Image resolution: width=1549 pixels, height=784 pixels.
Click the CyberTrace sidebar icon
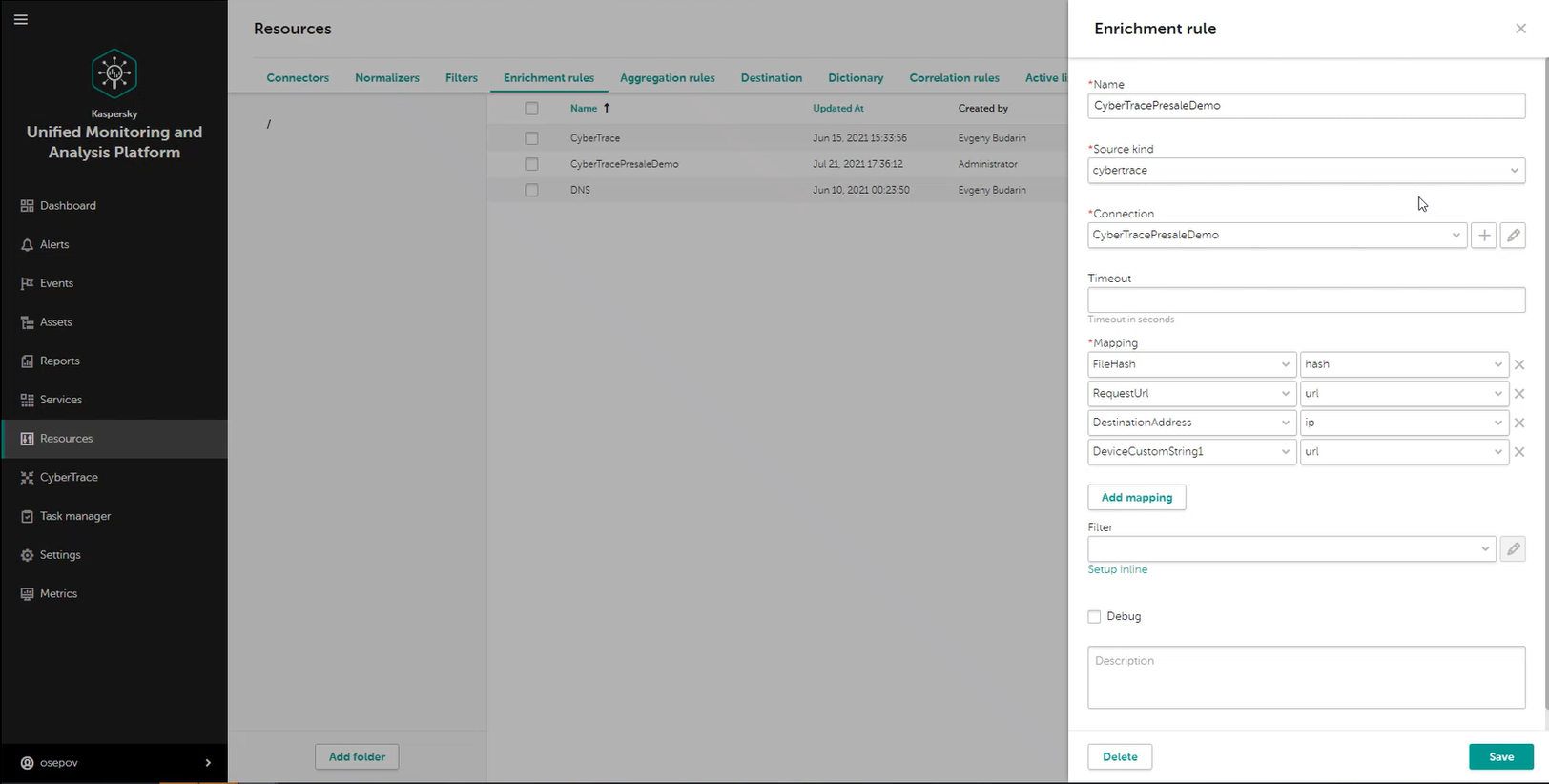coord(27,478)
